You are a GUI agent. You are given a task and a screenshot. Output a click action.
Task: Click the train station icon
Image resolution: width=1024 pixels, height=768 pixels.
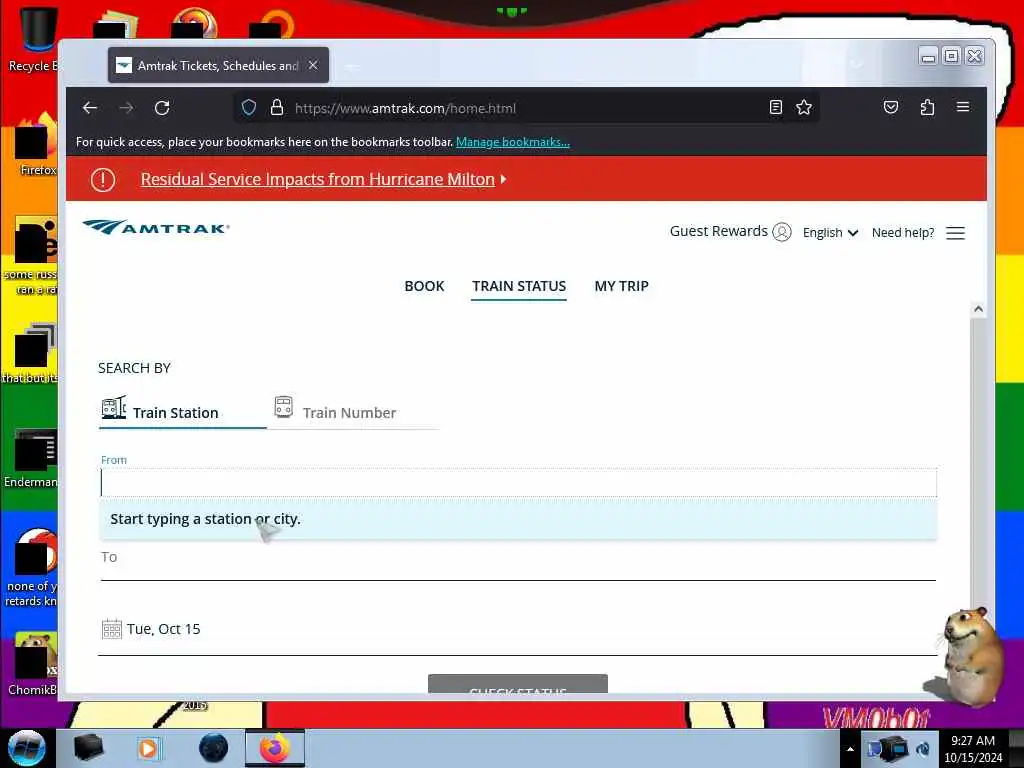coord(114,407)
